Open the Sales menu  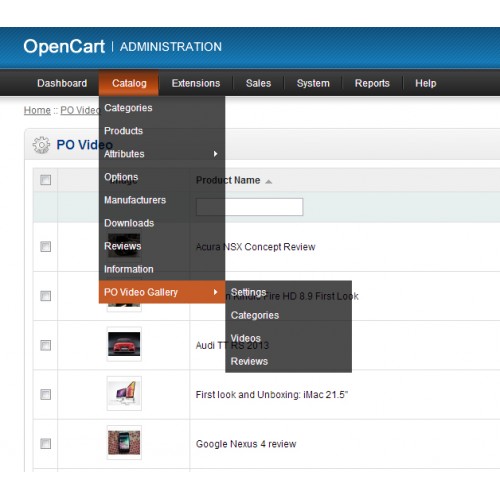coord(258,83)
